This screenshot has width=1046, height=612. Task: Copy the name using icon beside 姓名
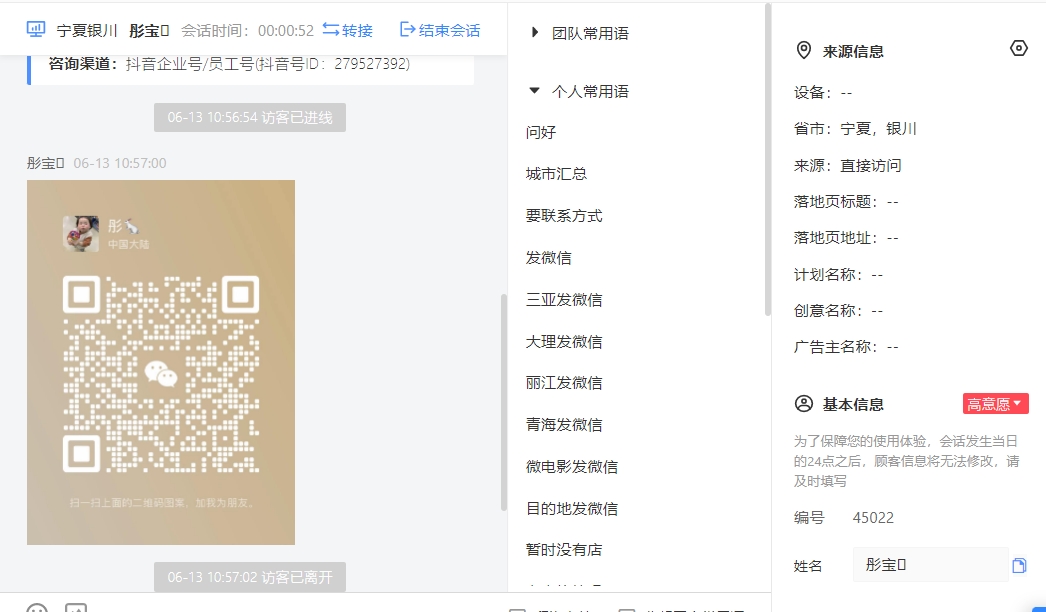[x=1019, y=565]
